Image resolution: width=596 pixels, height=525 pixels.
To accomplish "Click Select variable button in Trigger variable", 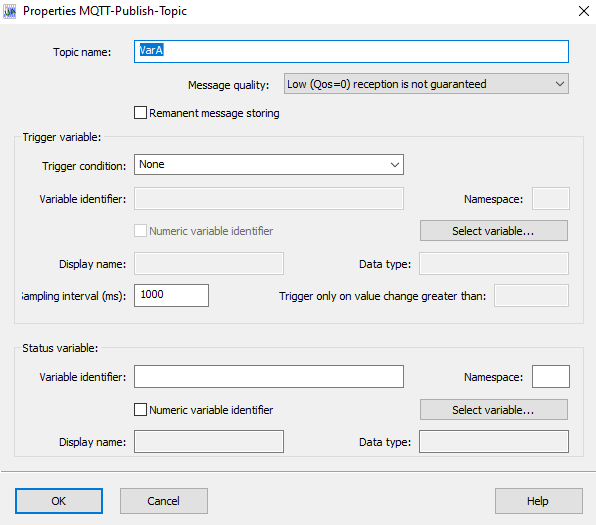I will 494,230.
